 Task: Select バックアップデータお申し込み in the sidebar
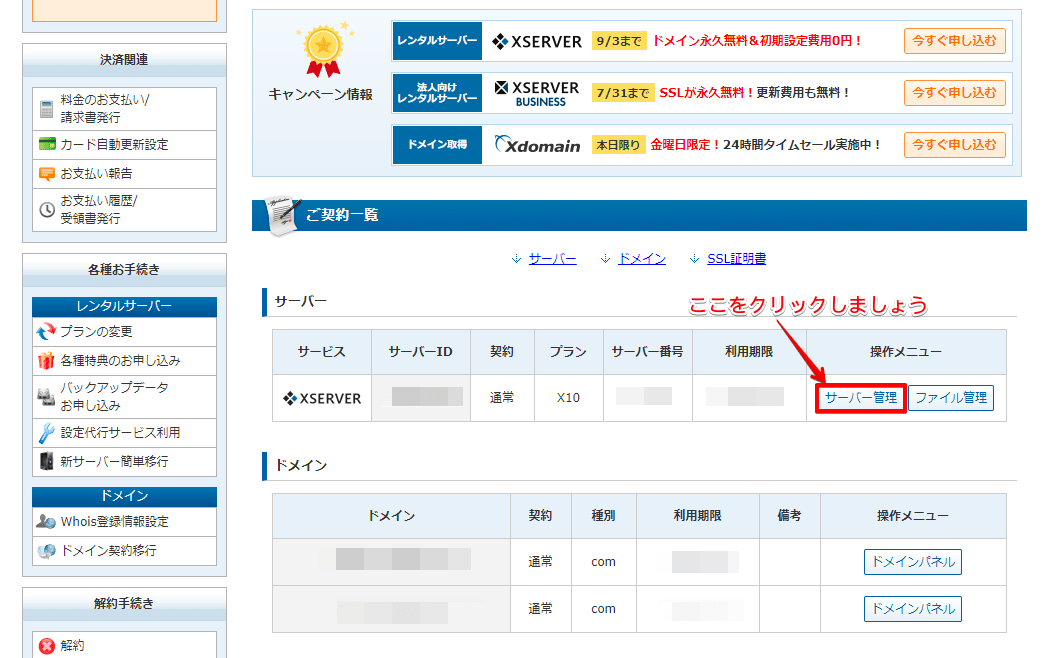pos(124,397)
